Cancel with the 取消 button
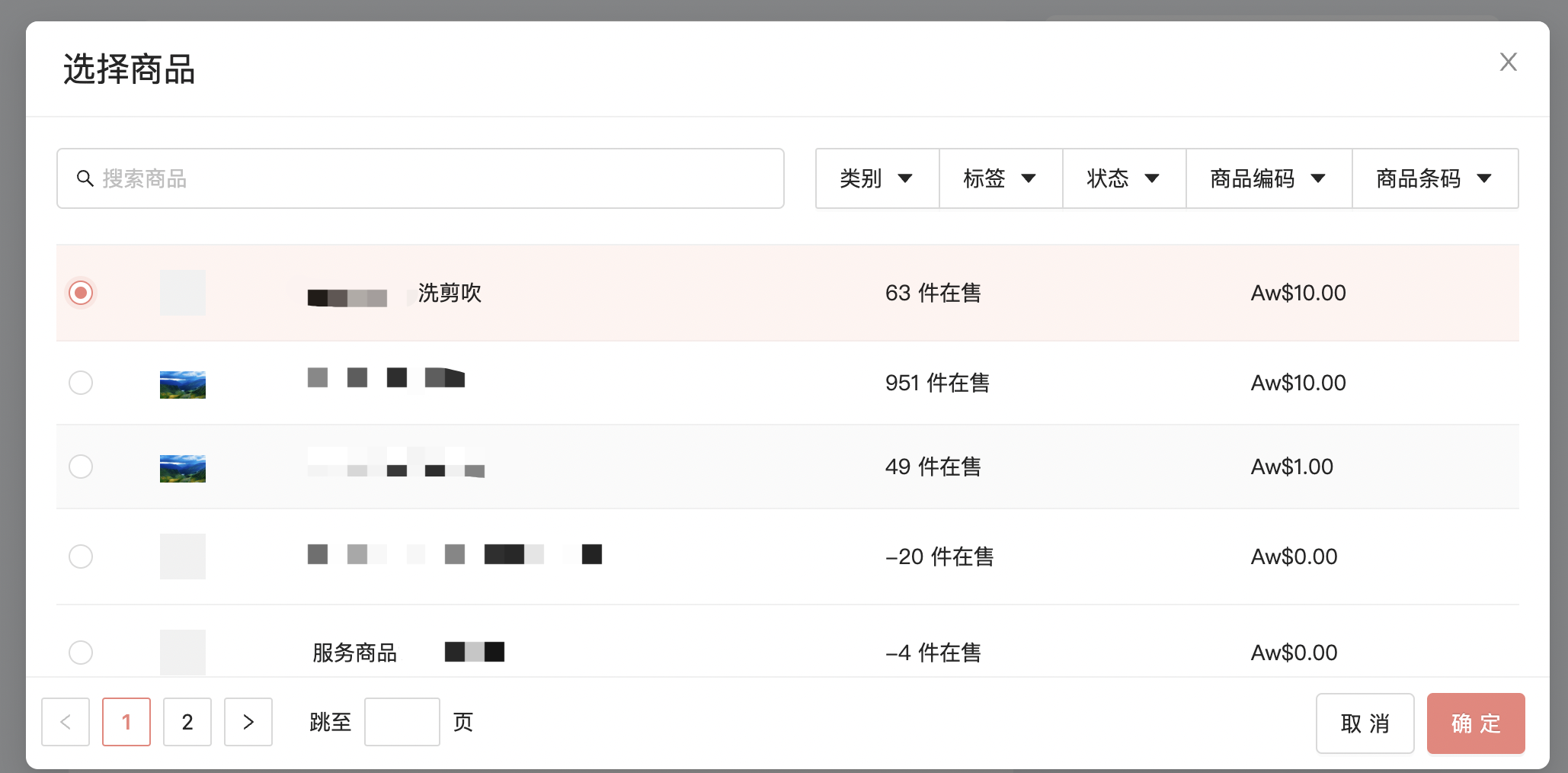The height and width of the screenshot is (773, 1568). tap(1365, 723)
